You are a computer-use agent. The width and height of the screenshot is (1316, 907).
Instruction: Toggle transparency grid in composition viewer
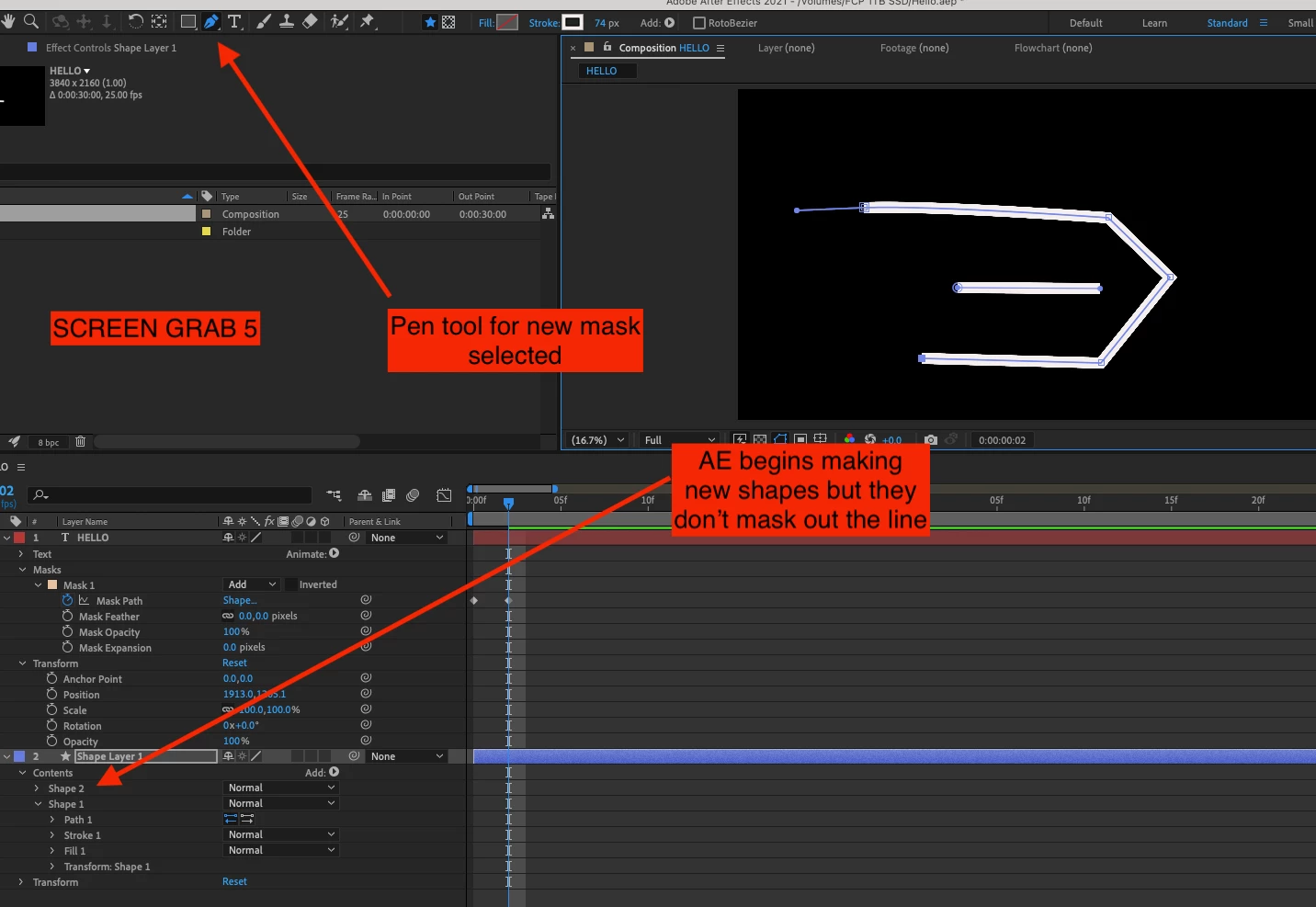pos(760,440)
